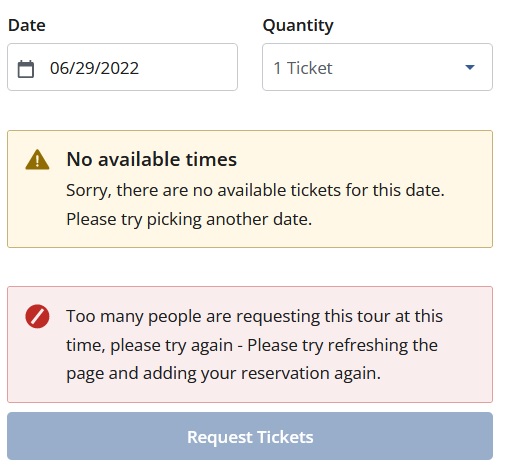Image resolution: width=510 pixels, height=471 pixels.
Task: Open the 1 Ticket combo box
Action: click(377, 67)
